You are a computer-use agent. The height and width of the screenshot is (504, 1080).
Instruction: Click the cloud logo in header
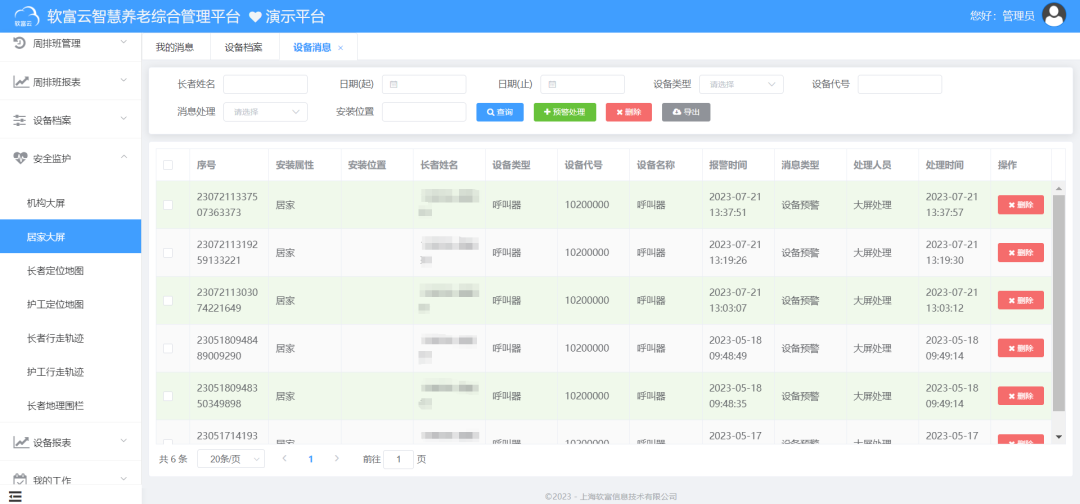(x=27, y=15)
